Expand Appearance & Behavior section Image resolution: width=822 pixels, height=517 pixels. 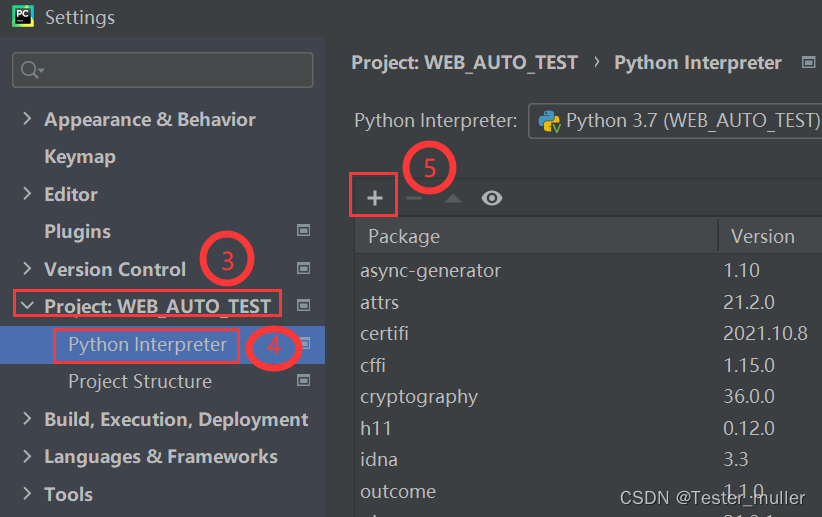(x=27, y=119)
